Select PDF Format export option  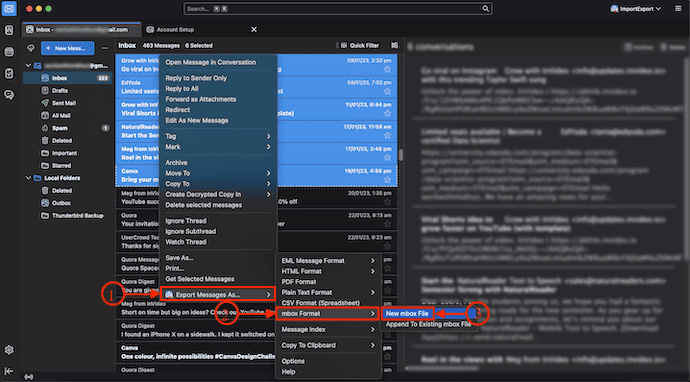[x=328, y=282]
